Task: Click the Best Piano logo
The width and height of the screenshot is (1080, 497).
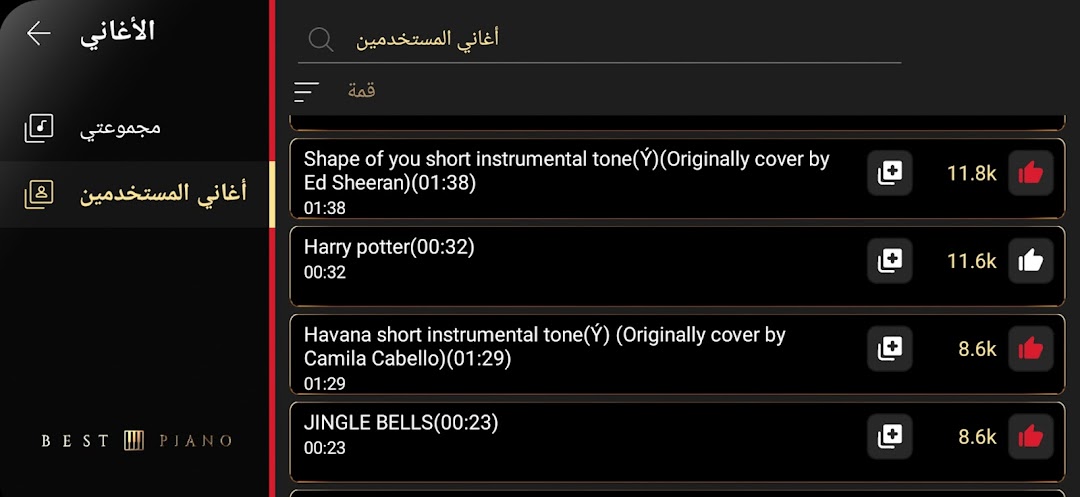Action: (x=136, y=441)
